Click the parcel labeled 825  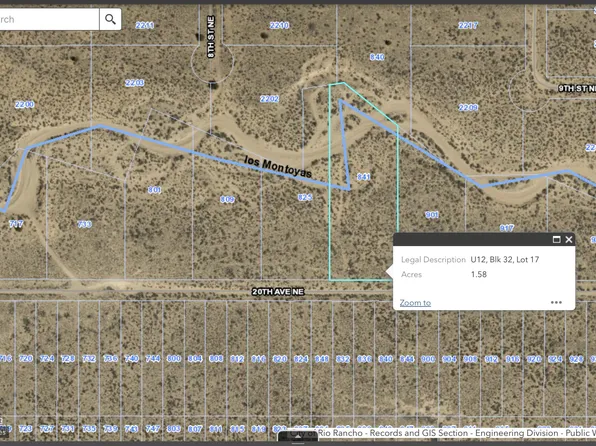[x=305, y=197]
